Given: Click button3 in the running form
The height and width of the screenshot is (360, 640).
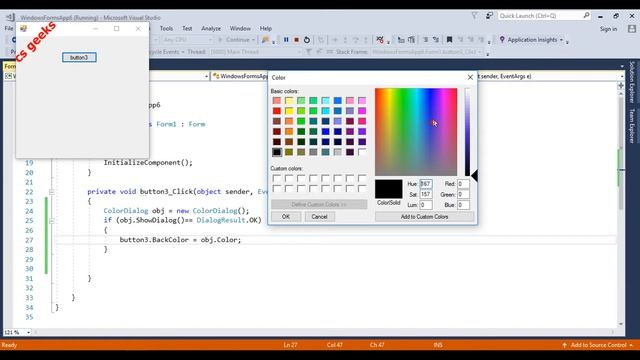Looking at the screenshot, I should tap(79, 58).
